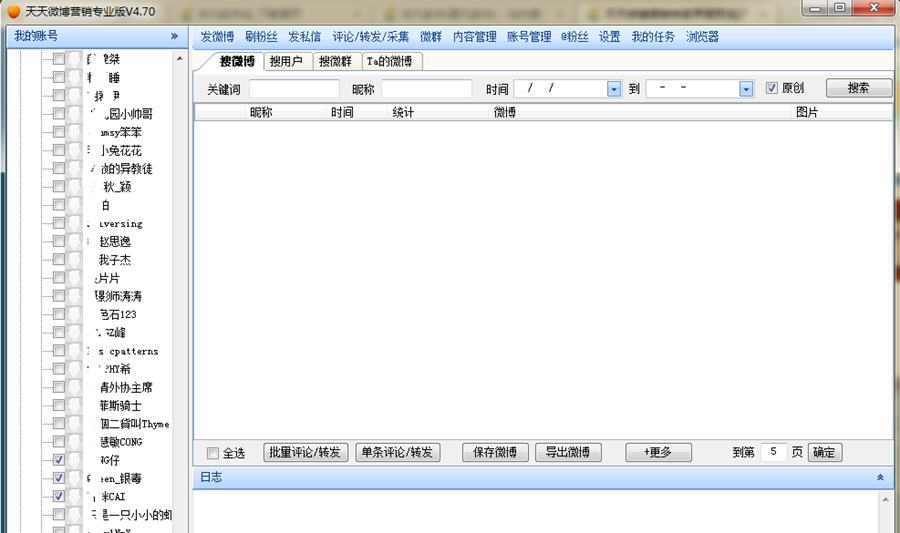Open the 账号管理 menu

[x=529, y=36]
